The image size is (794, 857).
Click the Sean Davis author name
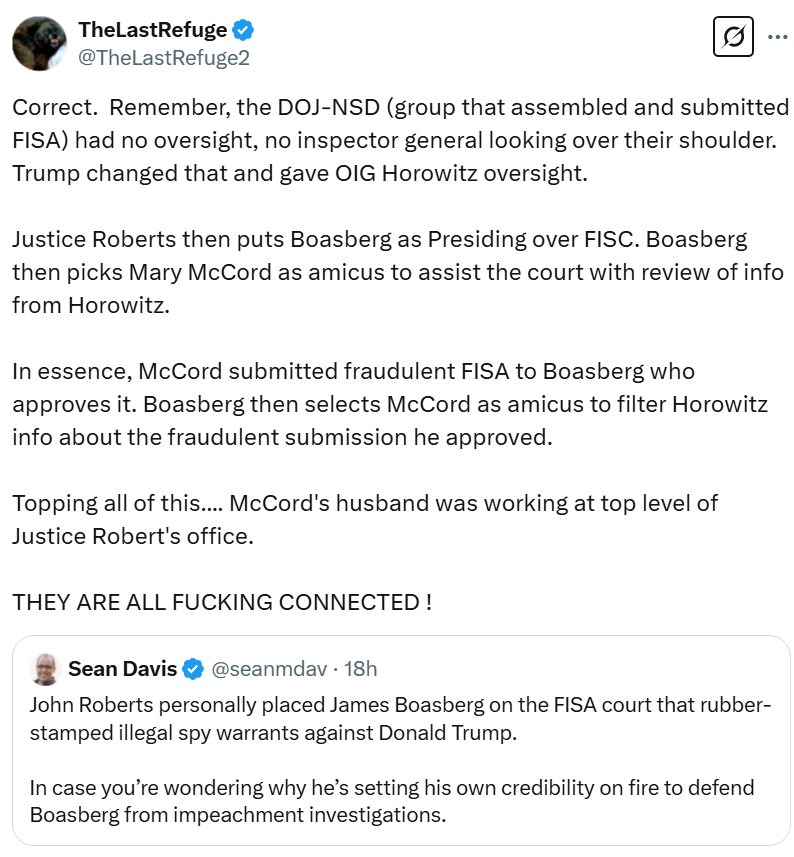(122, 669)
